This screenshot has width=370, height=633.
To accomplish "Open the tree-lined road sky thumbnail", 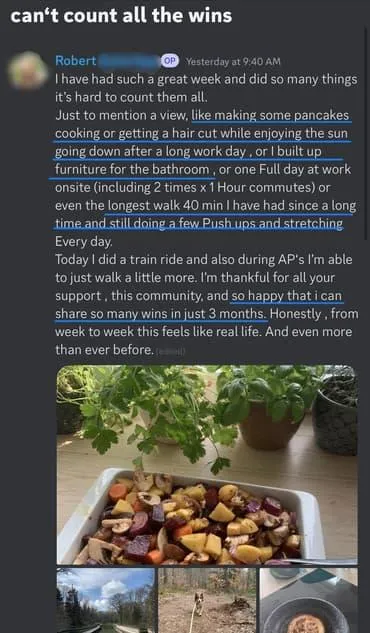I will click(x=105, y=600).
